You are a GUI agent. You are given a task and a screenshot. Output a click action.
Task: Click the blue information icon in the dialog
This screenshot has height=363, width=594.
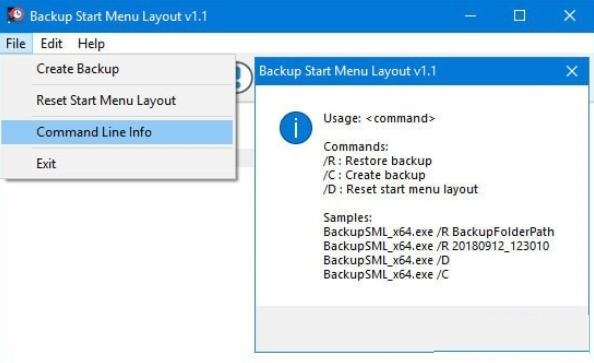(x=295, y=128)
